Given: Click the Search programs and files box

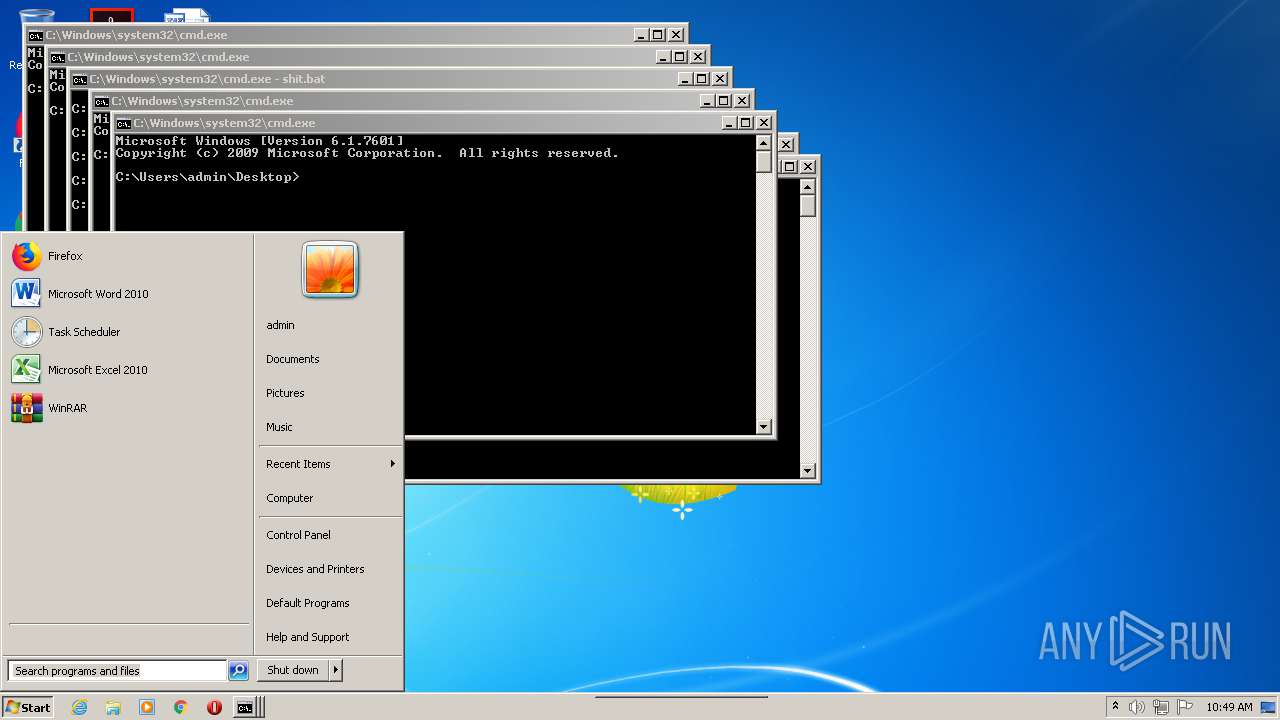Looking at the screenshot, I should [x=117, y=671].
